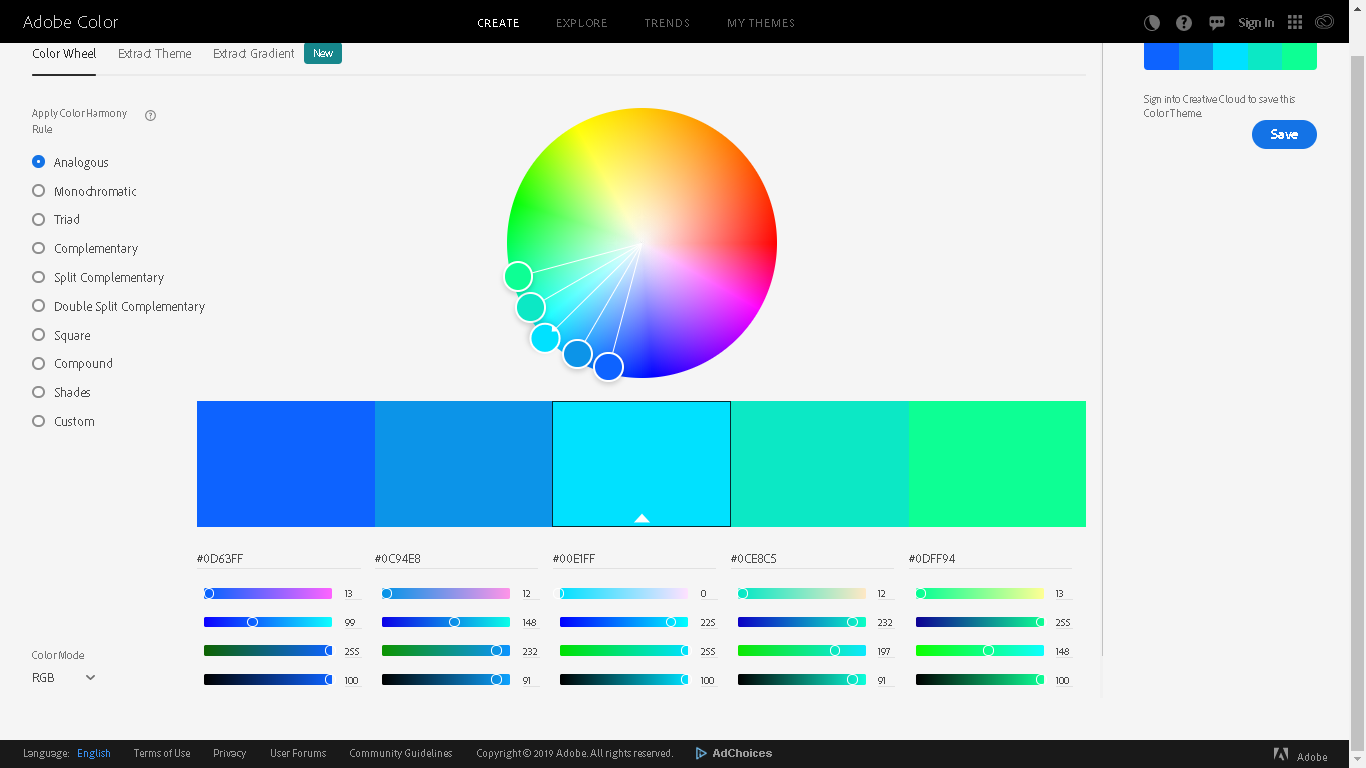Click the Adobe Color logo
The width and height of the screenshot is (1366, 768).
(70, 22)
